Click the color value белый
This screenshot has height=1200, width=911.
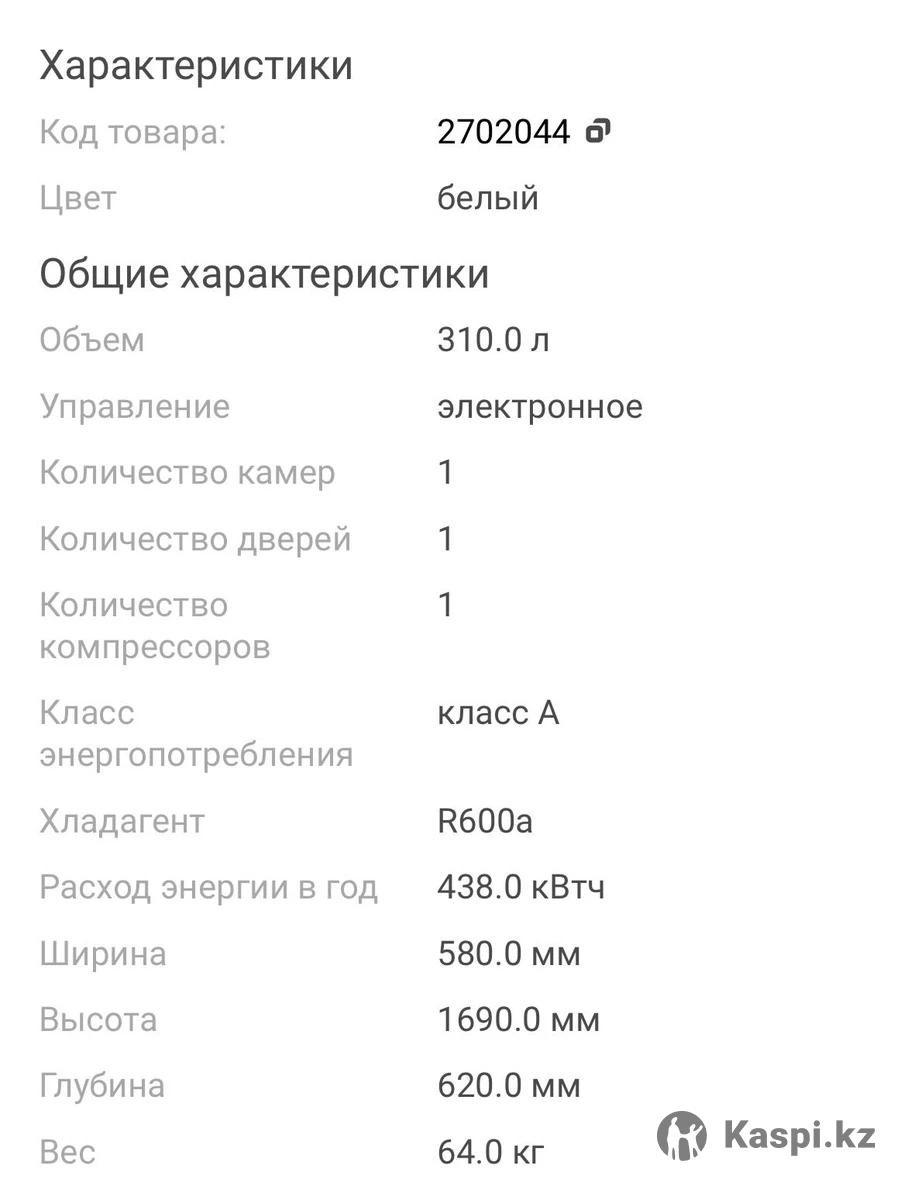click(488, 198)
